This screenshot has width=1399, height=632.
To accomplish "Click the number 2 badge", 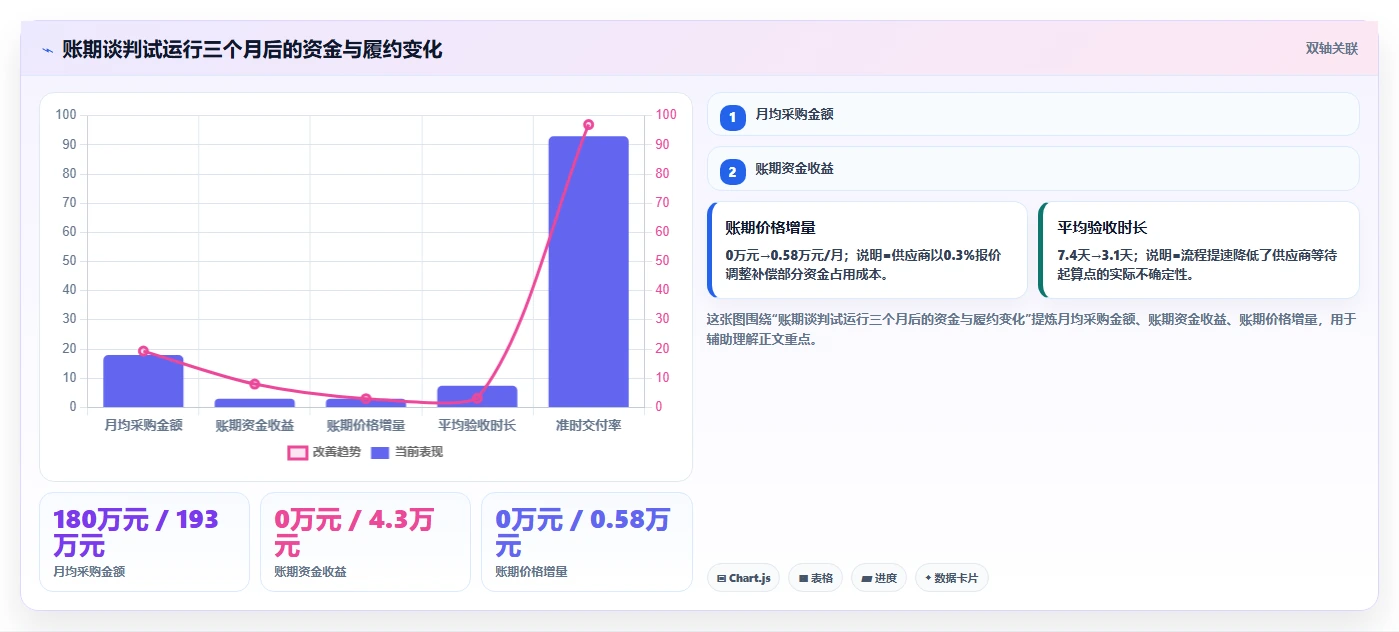I will 732,172.
